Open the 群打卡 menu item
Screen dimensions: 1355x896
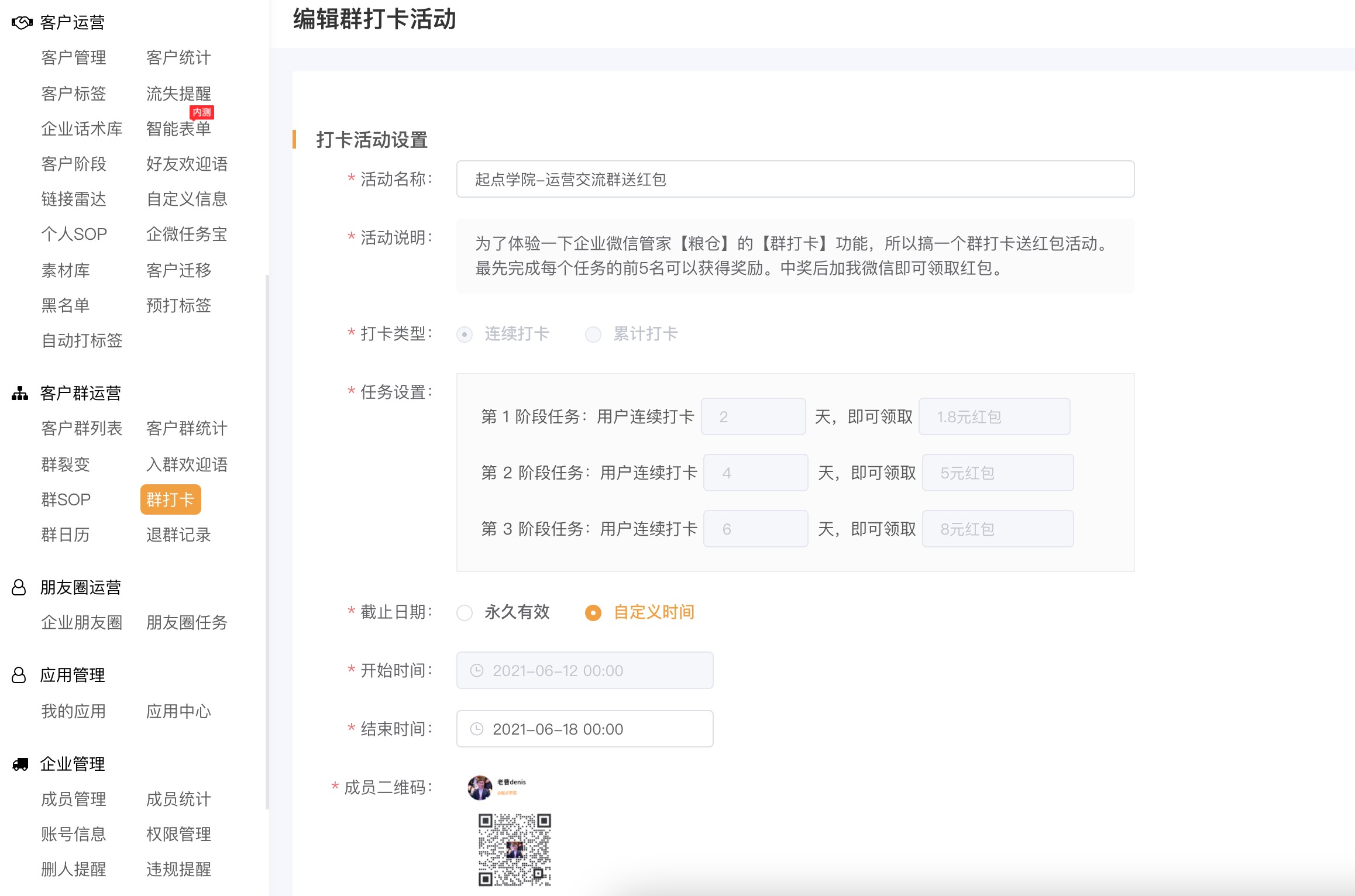(x=170, y=499)
